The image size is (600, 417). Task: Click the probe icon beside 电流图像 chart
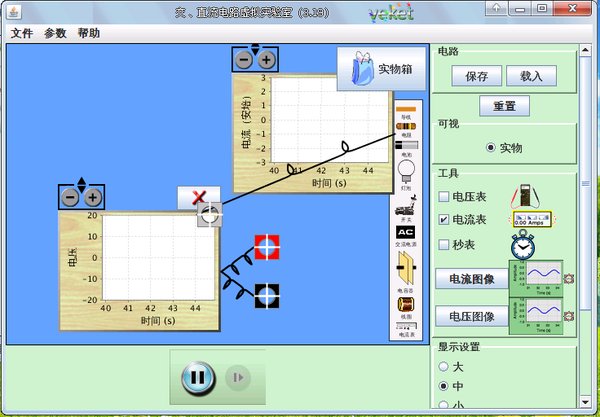click(569, 279)
